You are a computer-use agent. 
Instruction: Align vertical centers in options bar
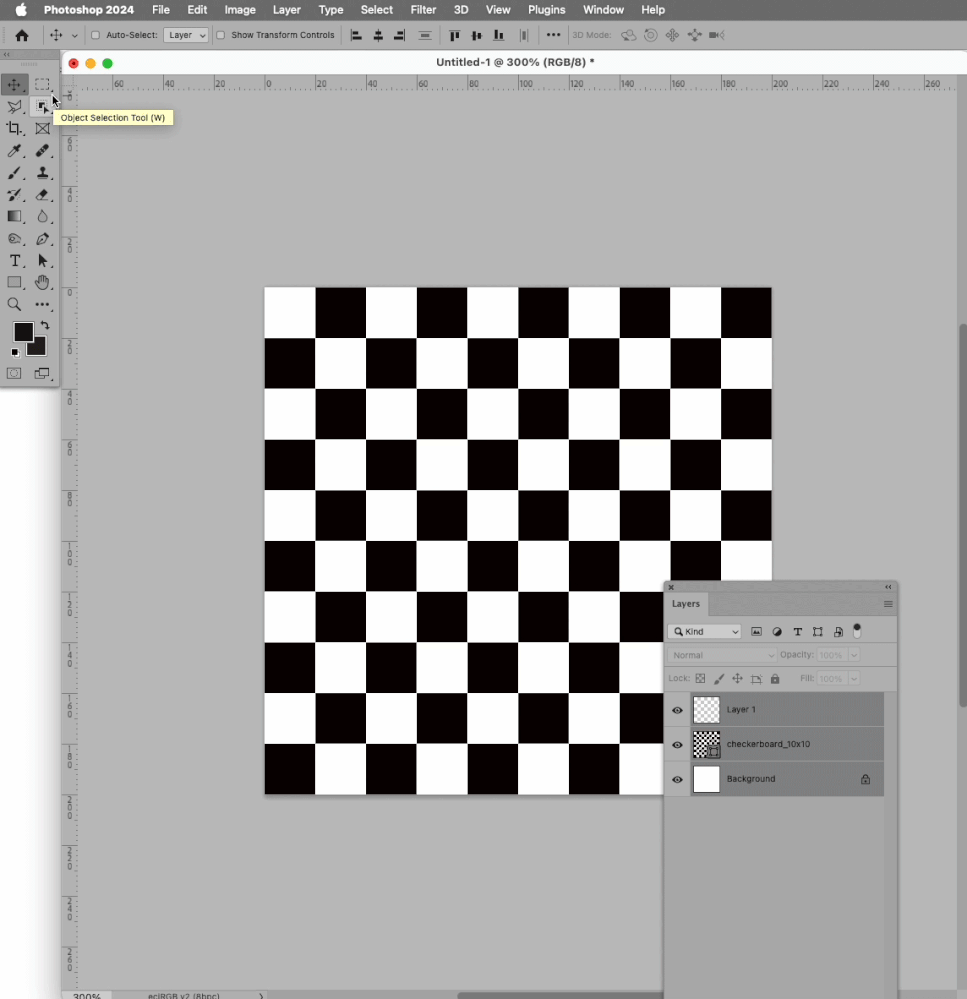tap(476, 36)
